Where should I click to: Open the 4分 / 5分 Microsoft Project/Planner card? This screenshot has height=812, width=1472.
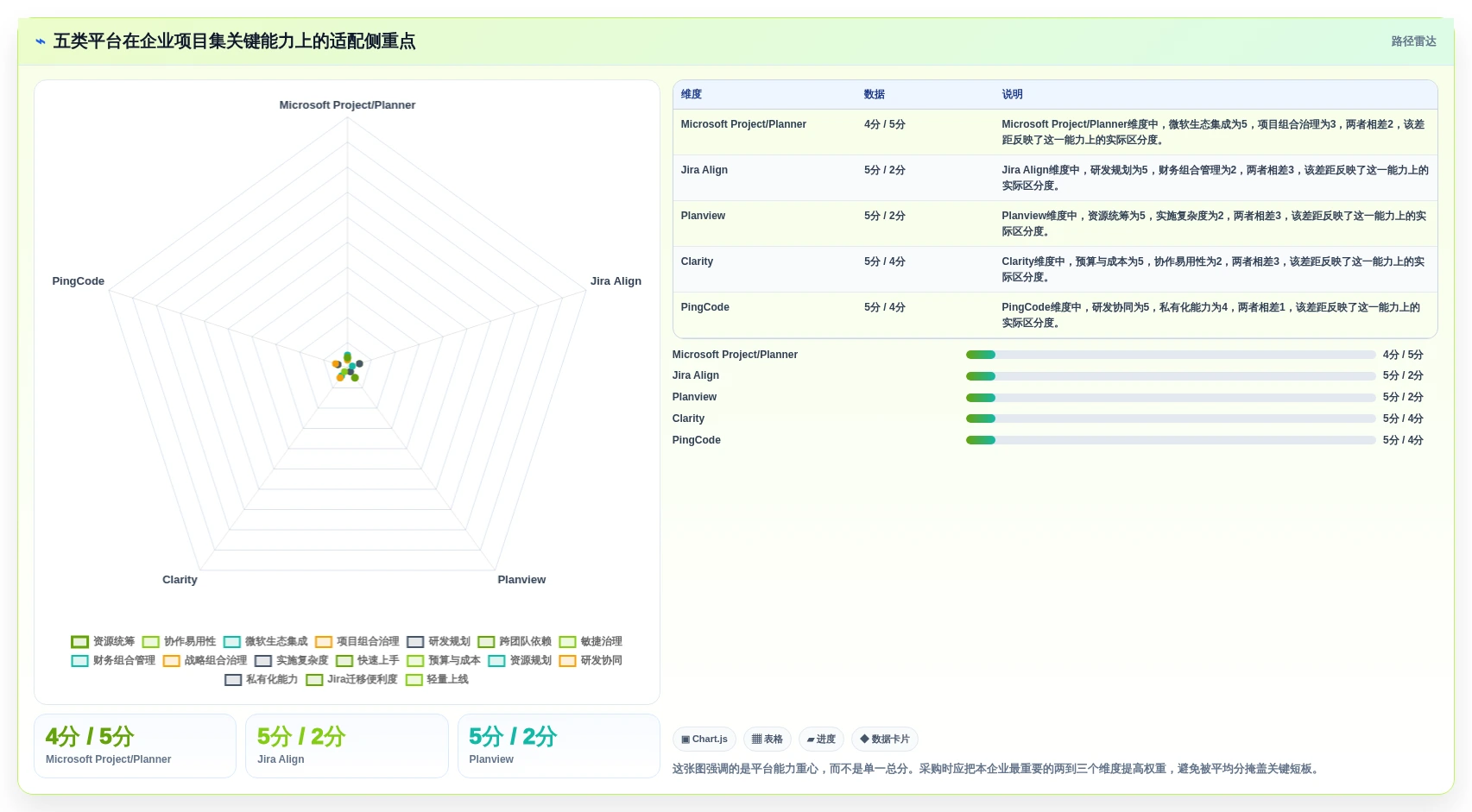pyautogui.click(x=135, y=746)
